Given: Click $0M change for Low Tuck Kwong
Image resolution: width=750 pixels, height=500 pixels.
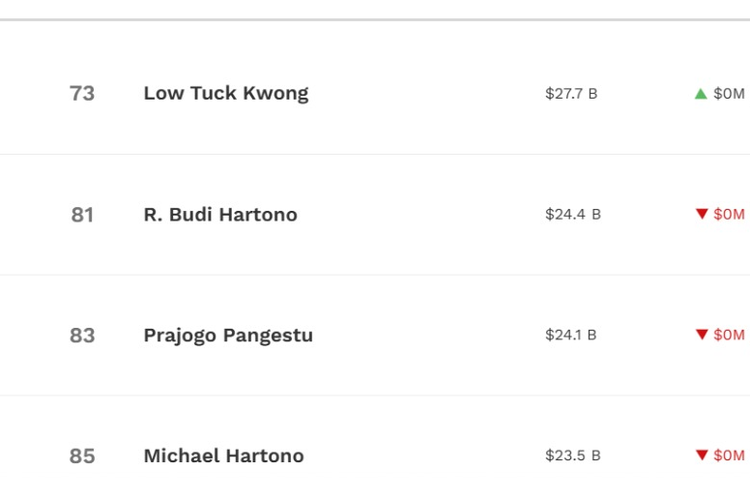Looking at the screenshot, I should pos(729,93).
